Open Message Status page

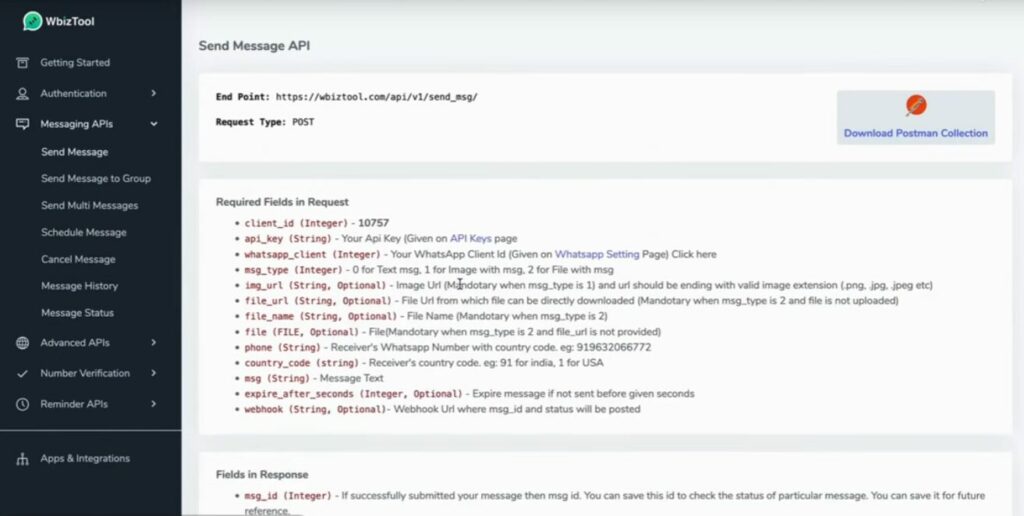(78, 313)
